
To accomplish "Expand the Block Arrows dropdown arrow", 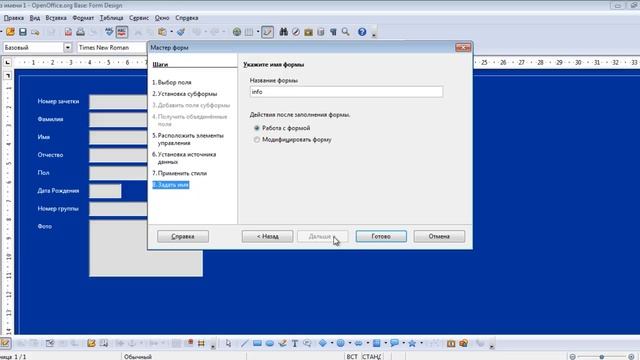I will (368, 344).
